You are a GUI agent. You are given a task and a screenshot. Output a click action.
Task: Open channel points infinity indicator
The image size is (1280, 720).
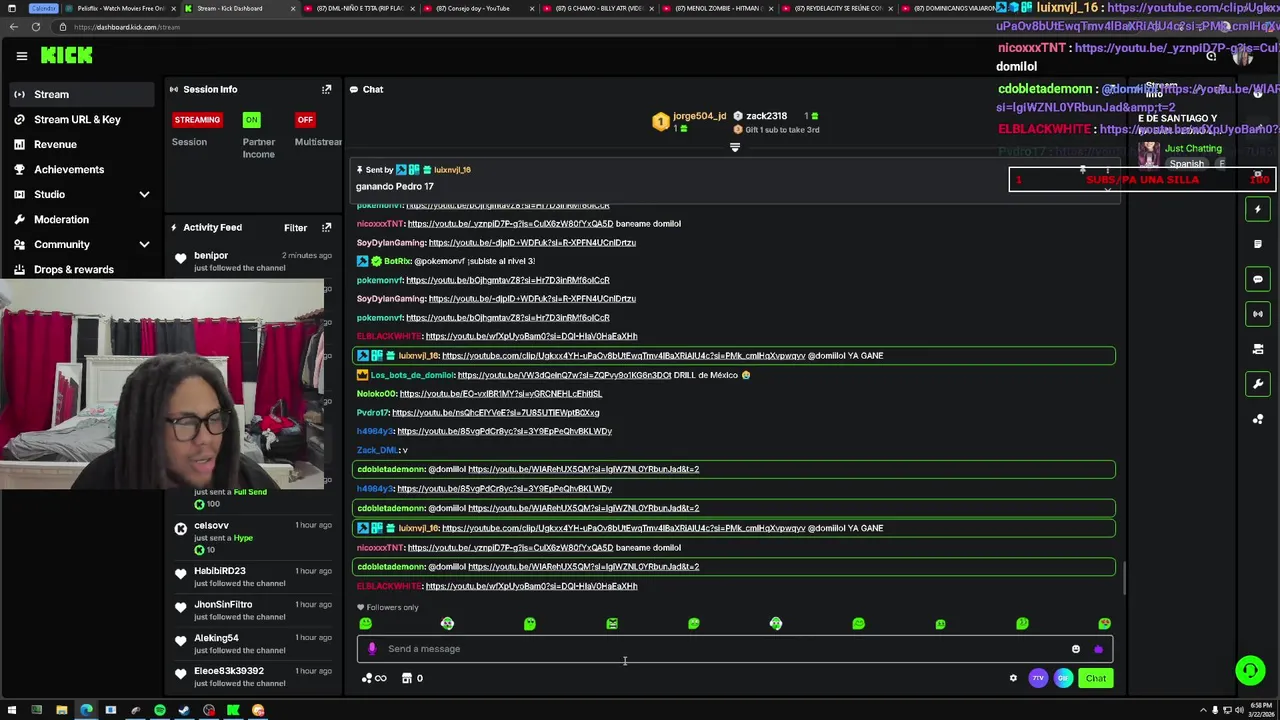tap(373, 678)
